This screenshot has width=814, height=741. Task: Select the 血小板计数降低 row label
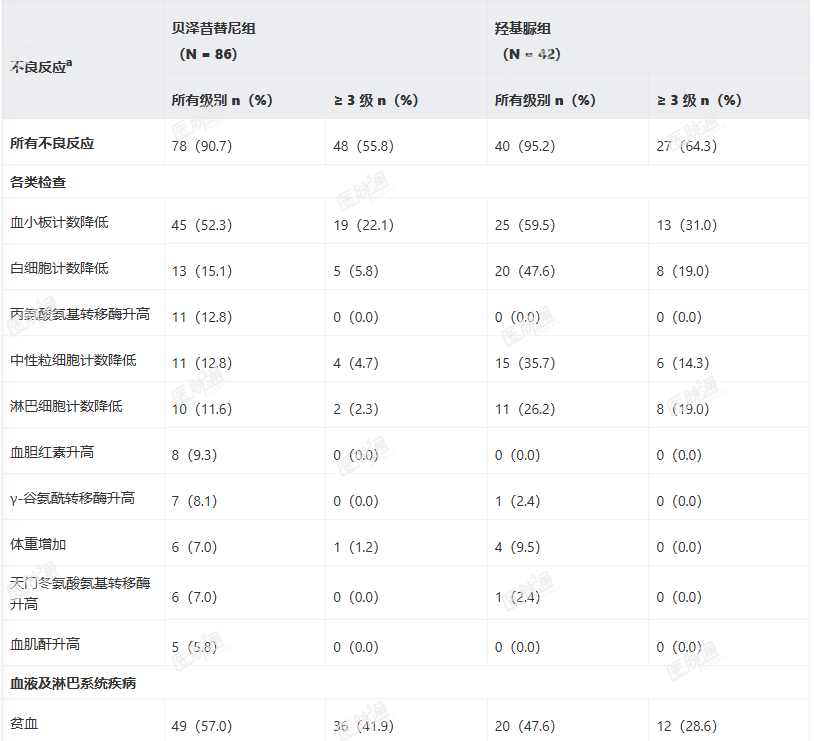pos(59,222)
